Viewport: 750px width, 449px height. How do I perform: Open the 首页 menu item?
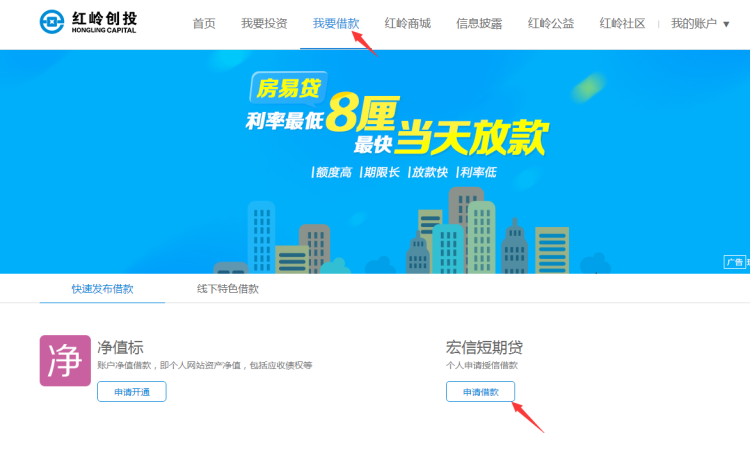click(x=204, y=23)
